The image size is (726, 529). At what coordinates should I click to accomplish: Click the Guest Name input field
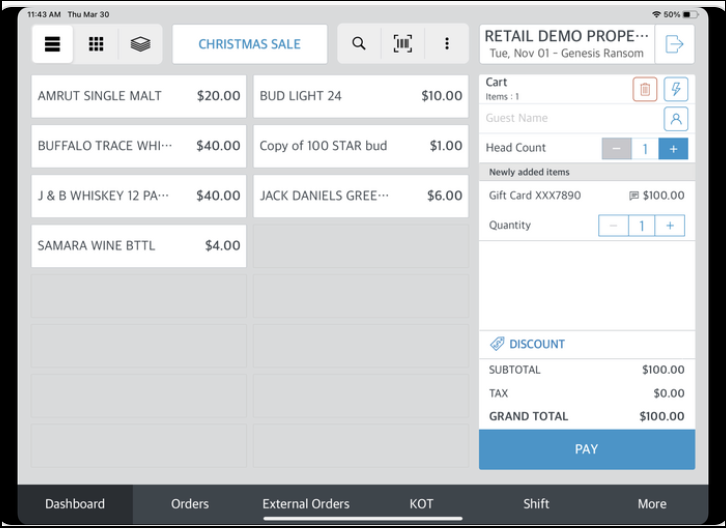pyautogui.click(x=570, y=119)
